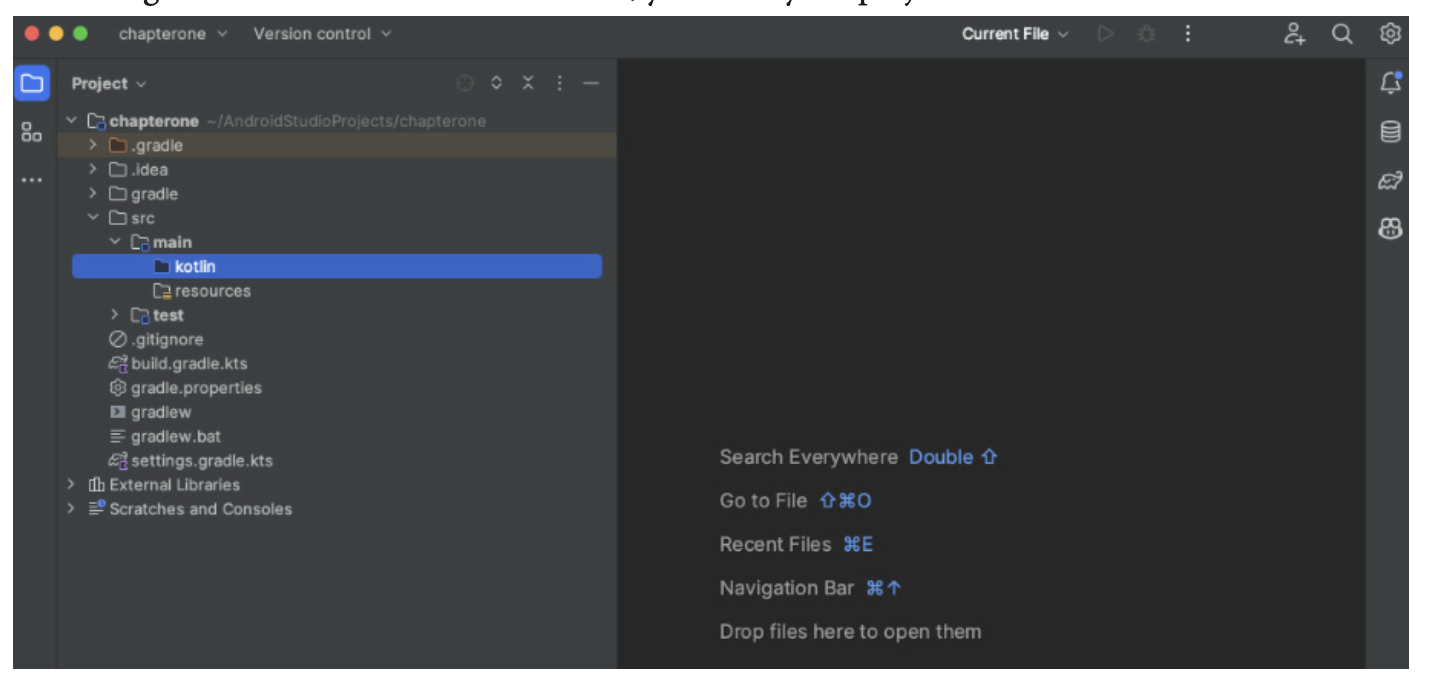Collapse the src folder
1430x680 pixels.
(x=93, y=218)
